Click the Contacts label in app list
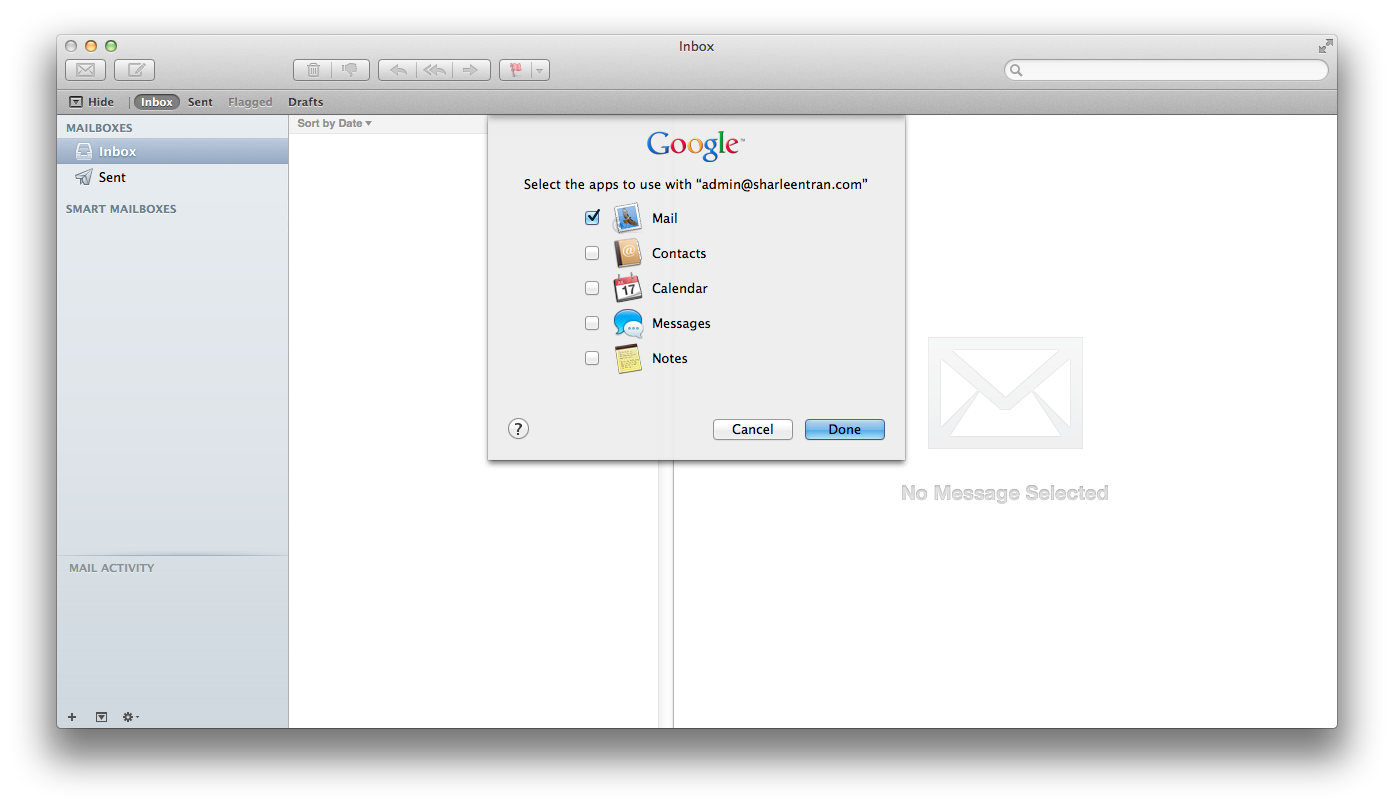The image size is (1394, 807). click(x=679, y=253)
